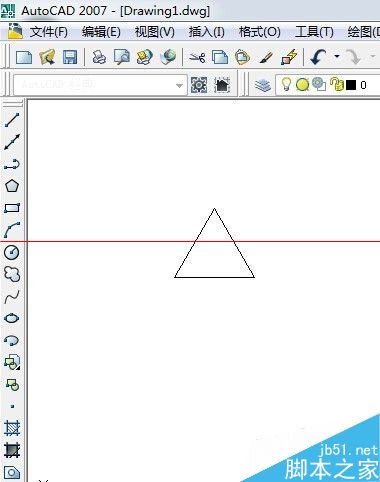Viewport: 380px width, 482px height.
Task: Select the Revision Cloud tool
Action: pos(12,274)
